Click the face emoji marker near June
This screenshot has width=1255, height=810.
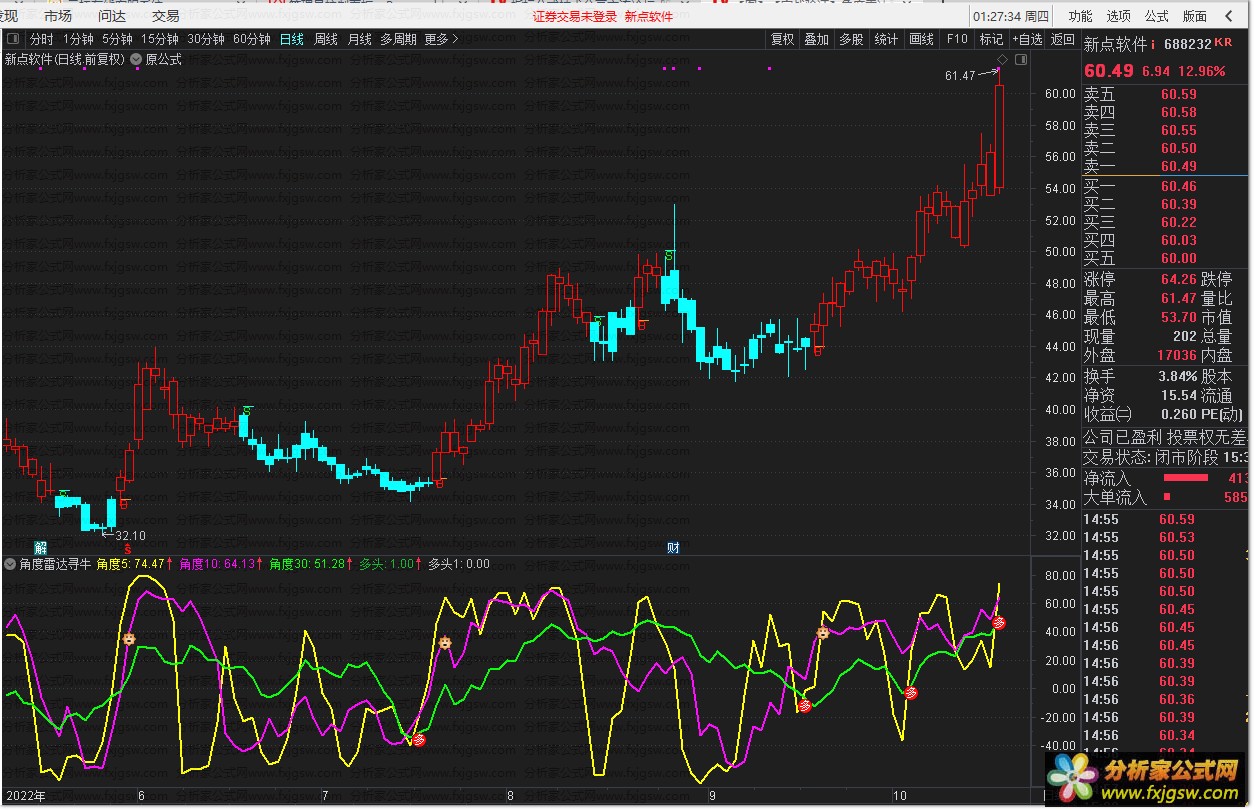pyautogui.click(x=129, y=638)
